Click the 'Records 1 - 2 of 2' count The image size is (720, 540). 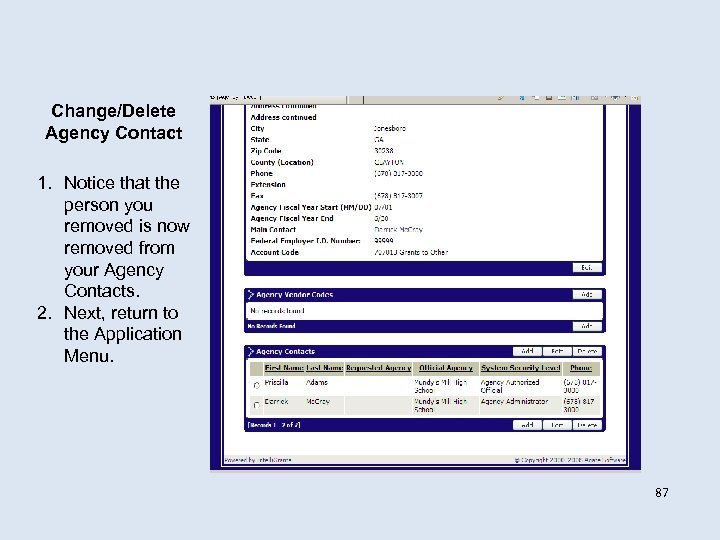pos(274,425)
